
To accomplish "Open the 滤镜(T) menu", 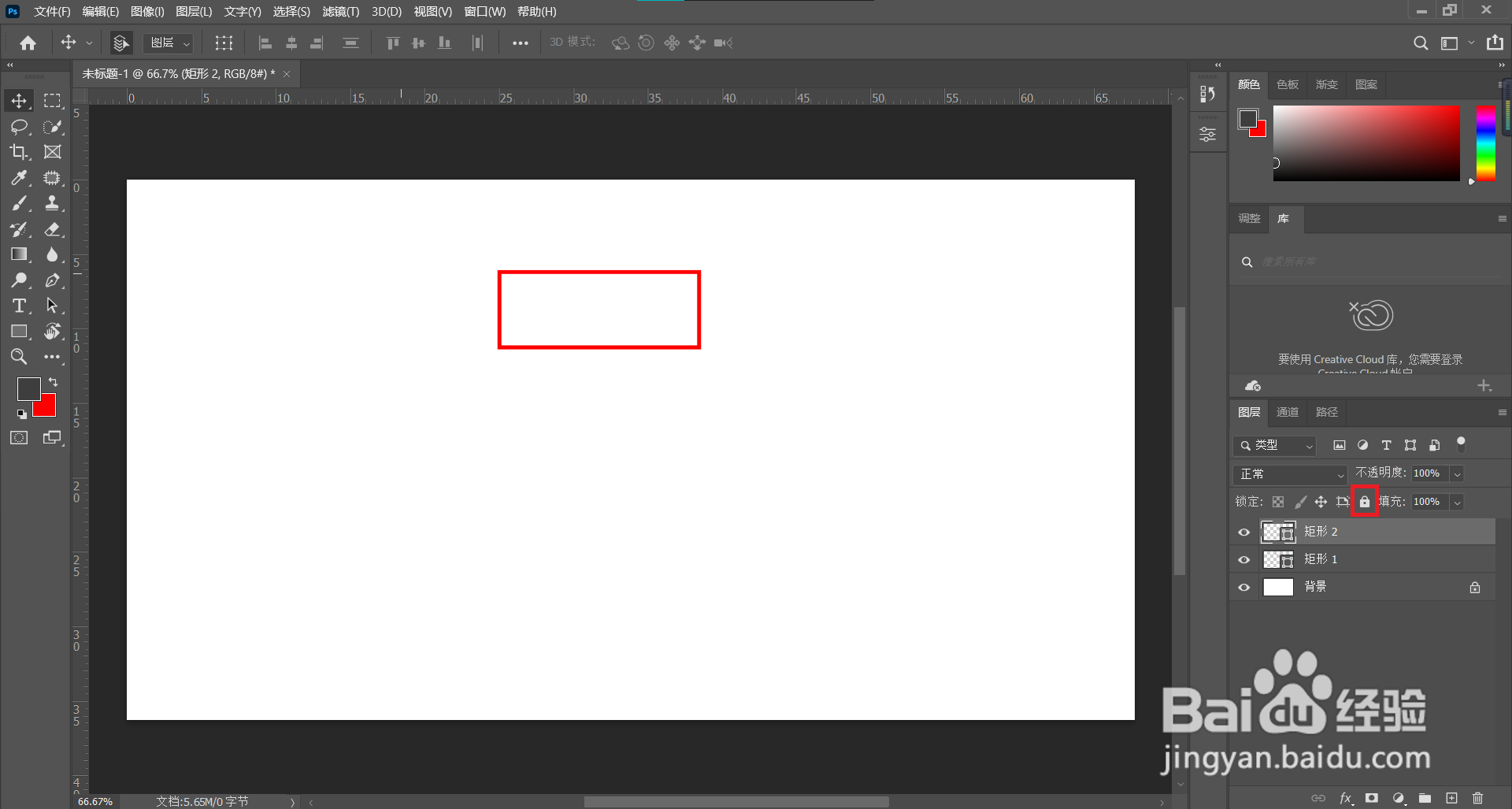I will [341, 11].
